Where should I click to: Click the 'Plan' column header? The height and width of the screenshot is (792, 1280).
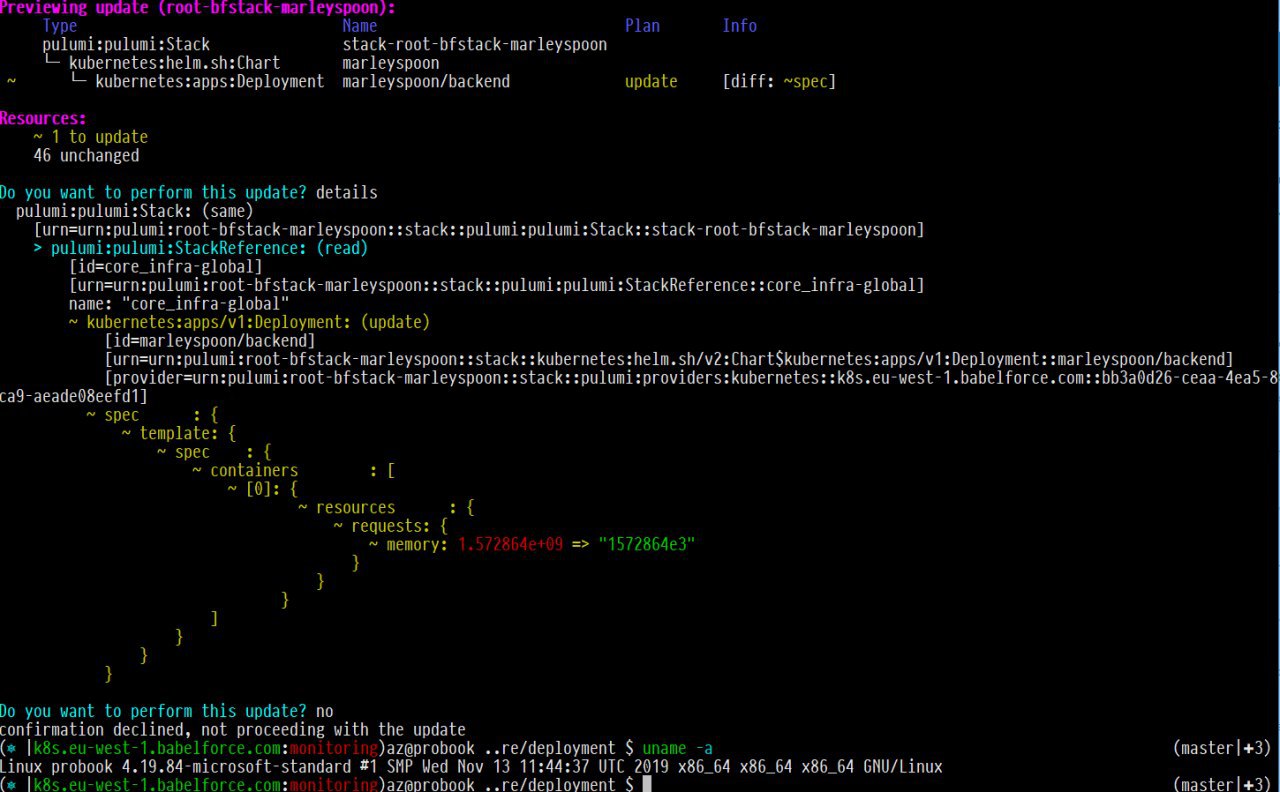click(642, 26)
